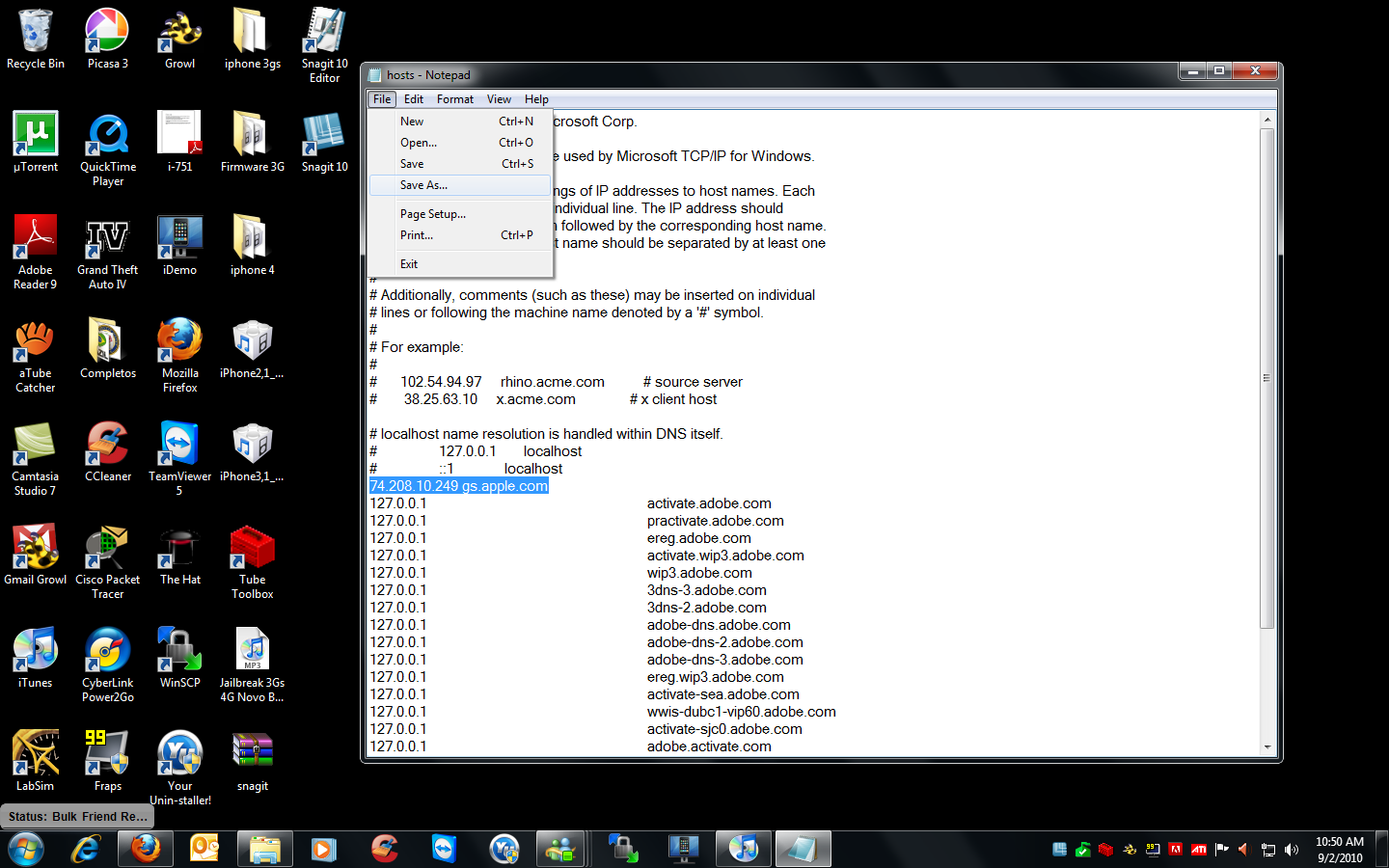Image resolution: width=1389 pixels, height=868 pixels.
Task: Launch Grand Theft Auto IV shortcut
Action: coord(108,252)
